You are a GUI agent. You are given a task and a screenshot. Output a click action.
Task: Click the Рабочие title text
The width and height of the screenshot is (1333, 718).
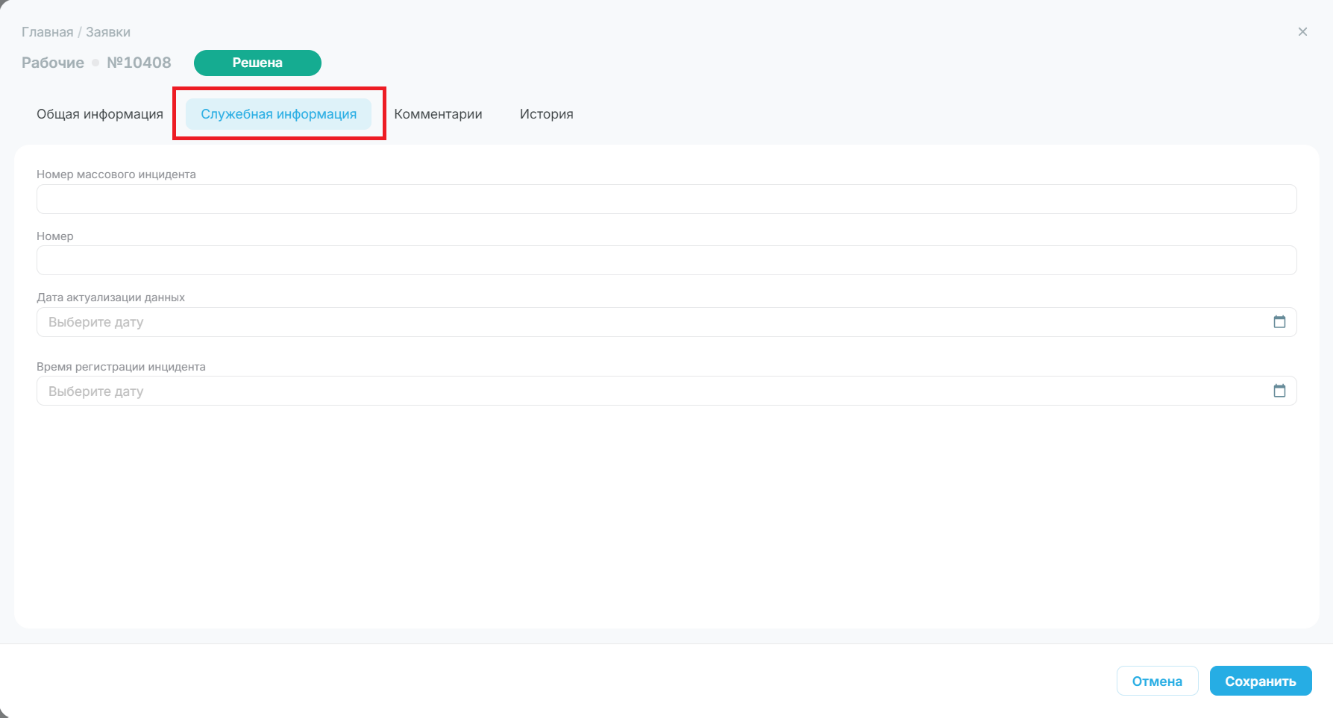click(53, 63)
